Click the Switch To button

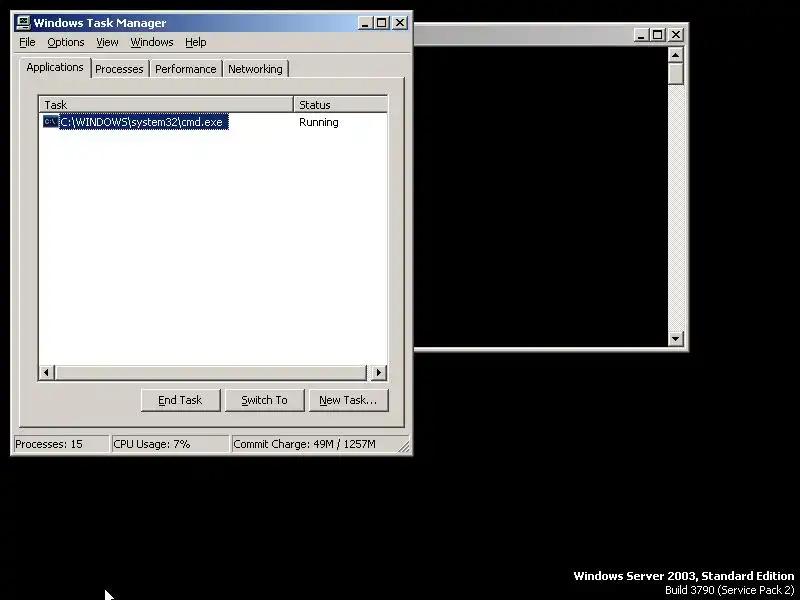[x=264, y=400]
